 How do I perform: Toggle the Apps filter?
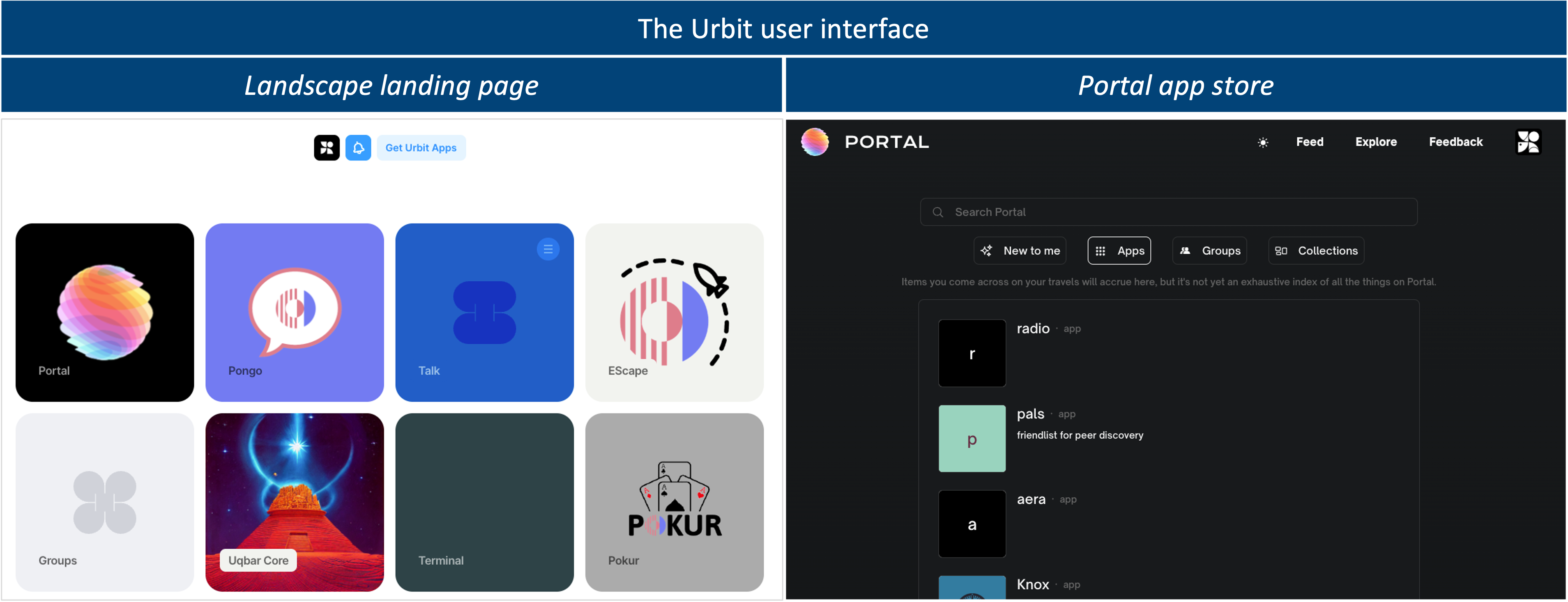1119,250
